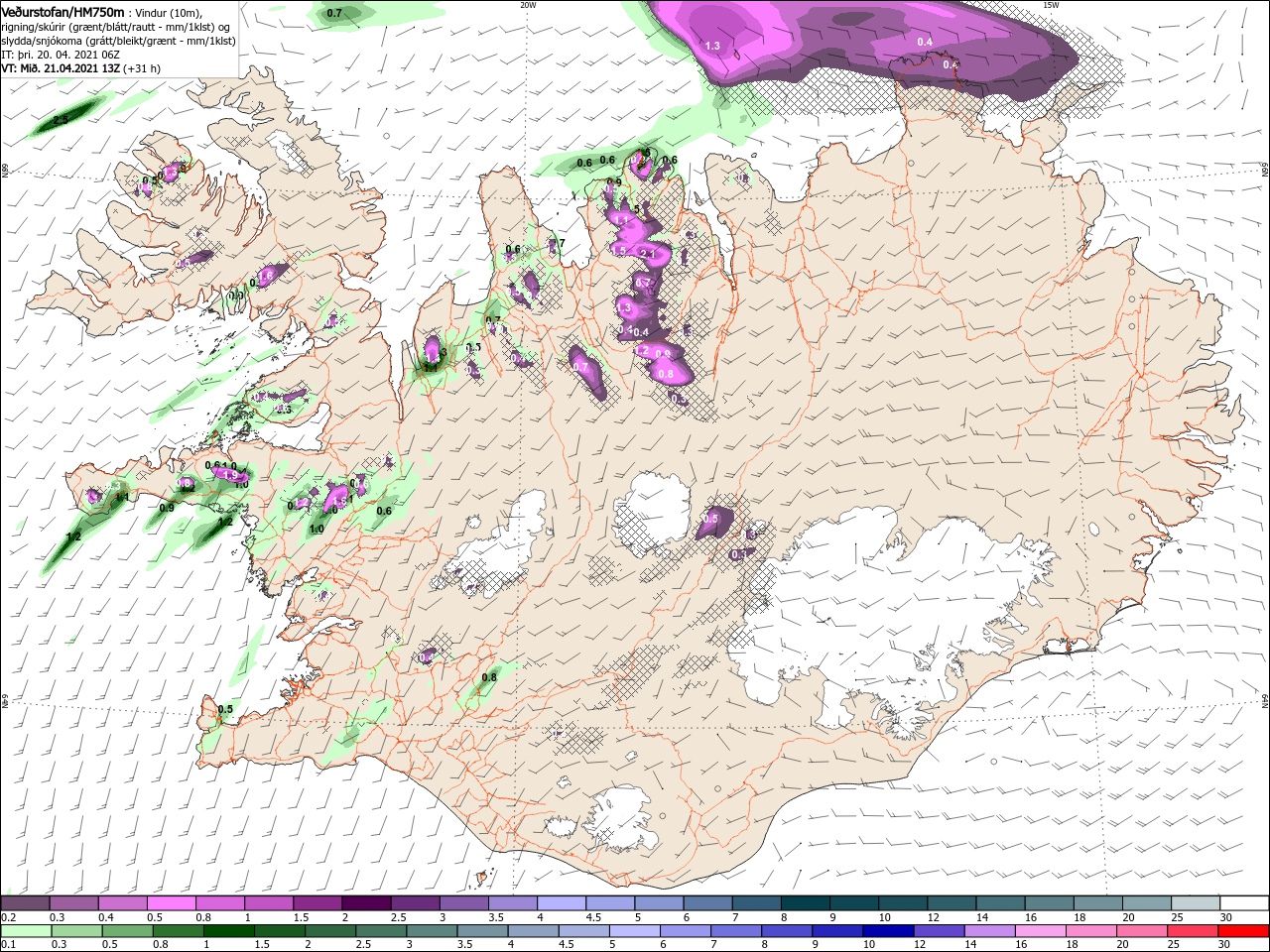Screen dimensions: 1270x952
Task: Click the 0.7 value at top edge of map
Action: [x=334, y=13]
